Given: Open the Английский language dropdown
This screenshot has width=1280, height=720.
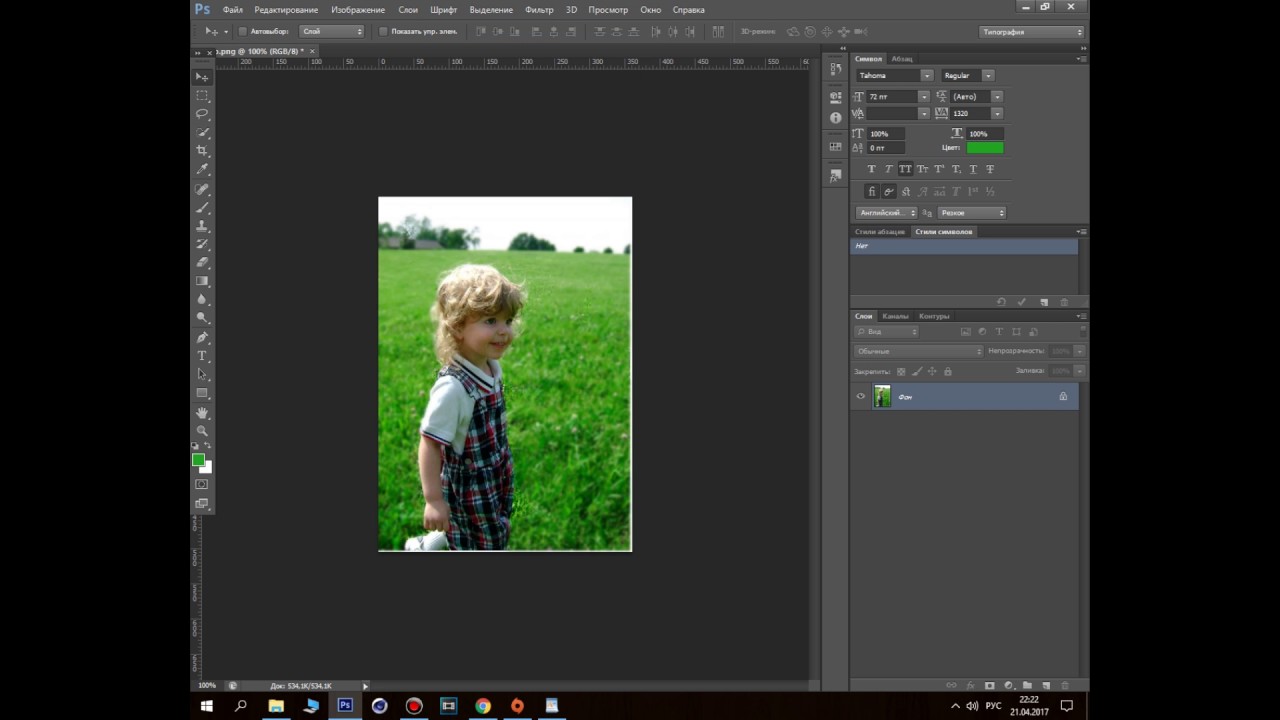Looking at the screenshot, I should tap(887, 213).
